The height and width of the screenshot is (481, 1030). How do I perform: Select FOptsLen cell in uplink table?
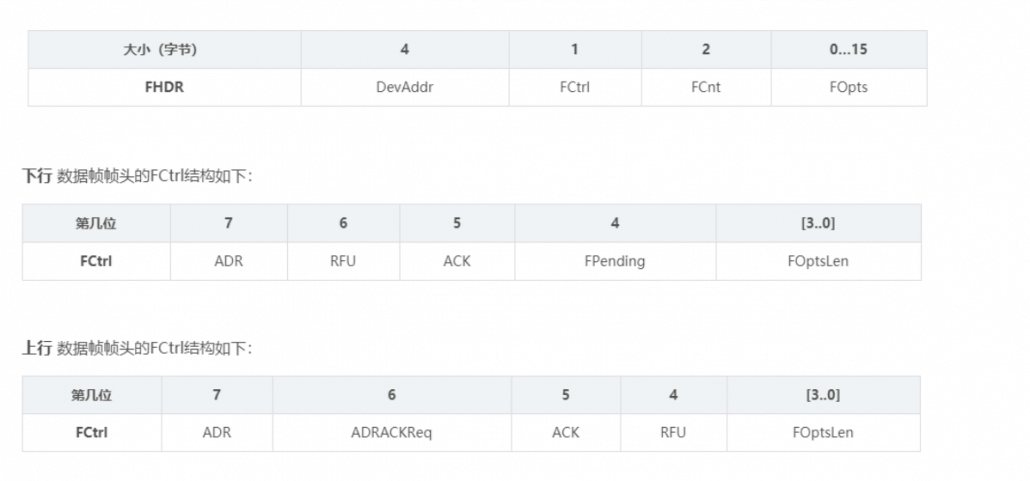click(x=822, y=433)
